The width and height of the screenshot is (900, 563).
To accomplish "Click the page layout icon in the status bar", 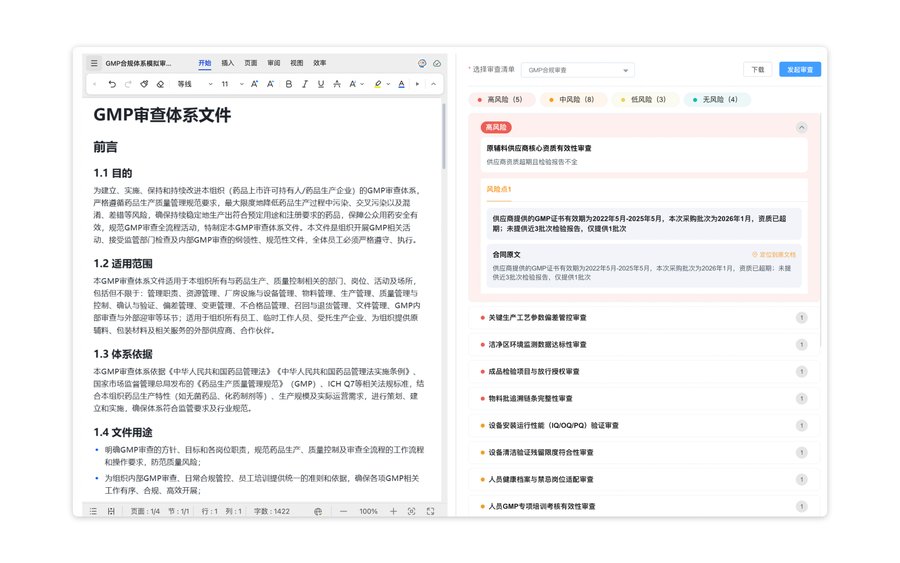I will click(111, 511).
